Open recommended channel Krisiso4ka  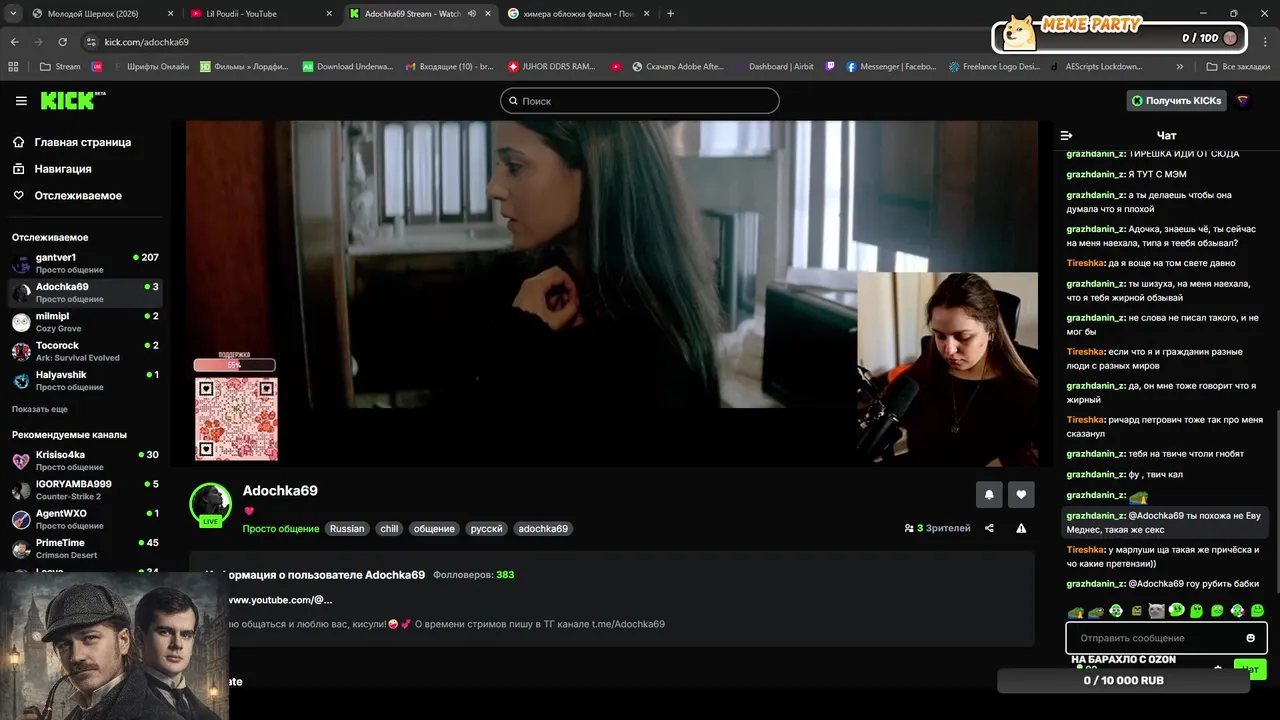(85, 460)
